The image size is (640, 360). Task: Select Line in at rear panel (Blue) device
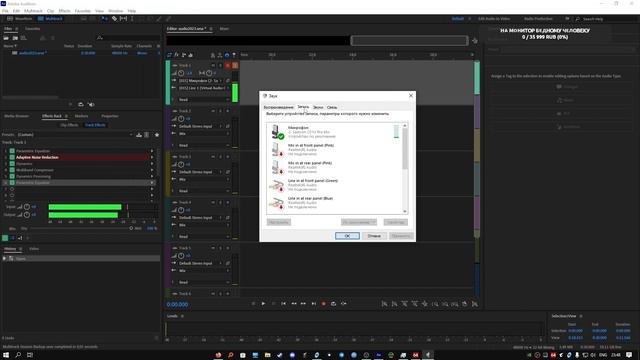click(335, 203)
